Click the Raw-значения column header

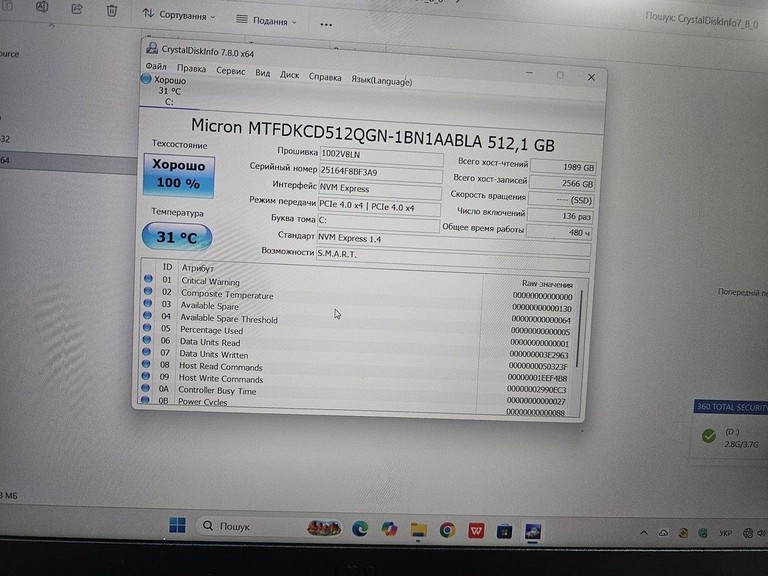click(x=547, y=284)
